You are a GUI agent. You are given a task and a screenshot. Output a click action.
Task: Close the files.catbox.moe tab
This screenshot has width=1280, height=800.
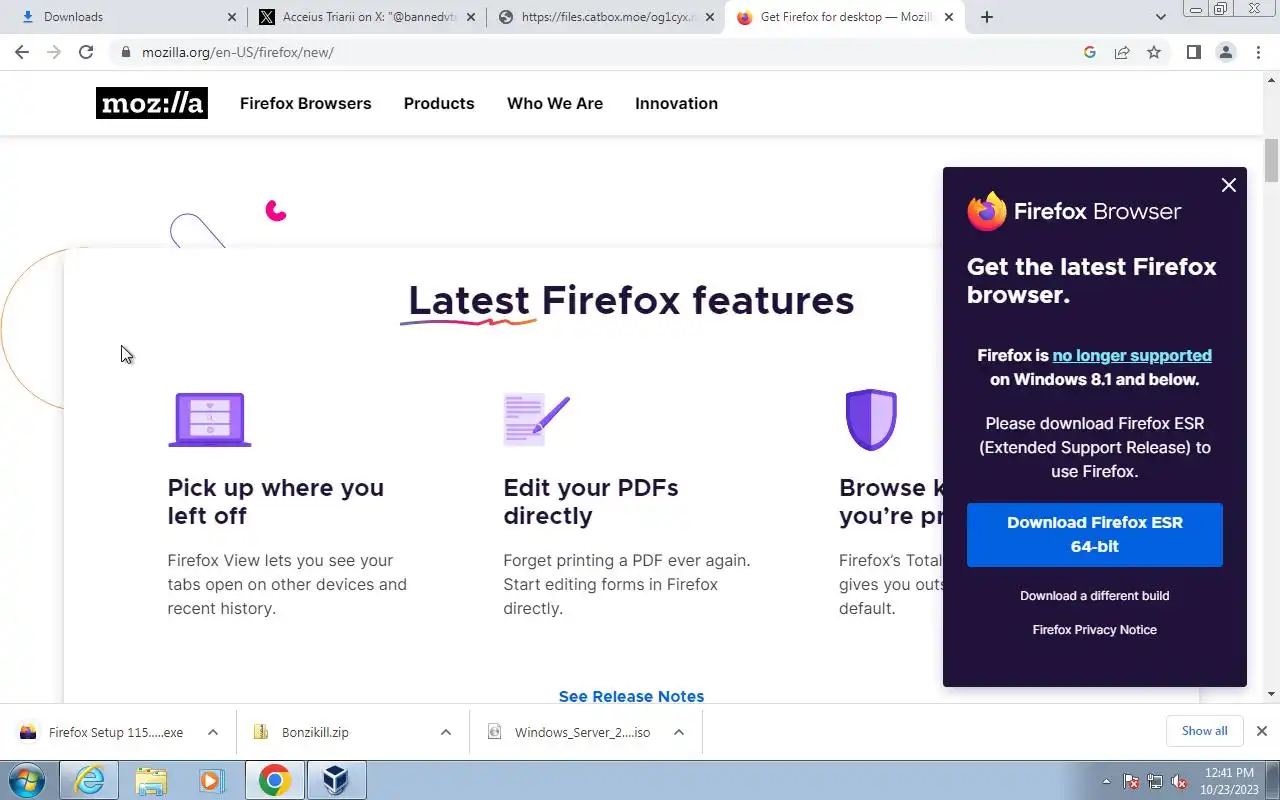710,17
